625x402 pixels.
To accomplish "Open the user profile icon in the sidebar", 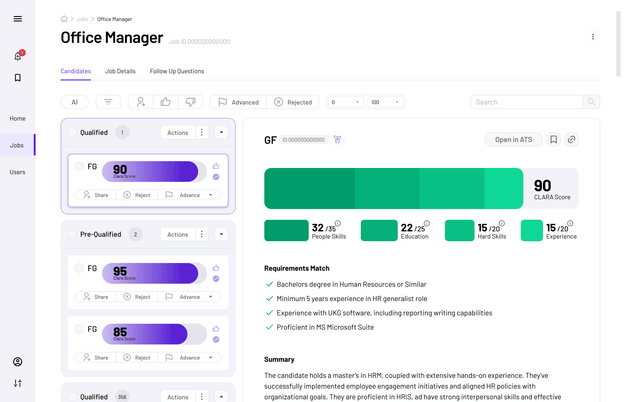I will pos(17,361).
